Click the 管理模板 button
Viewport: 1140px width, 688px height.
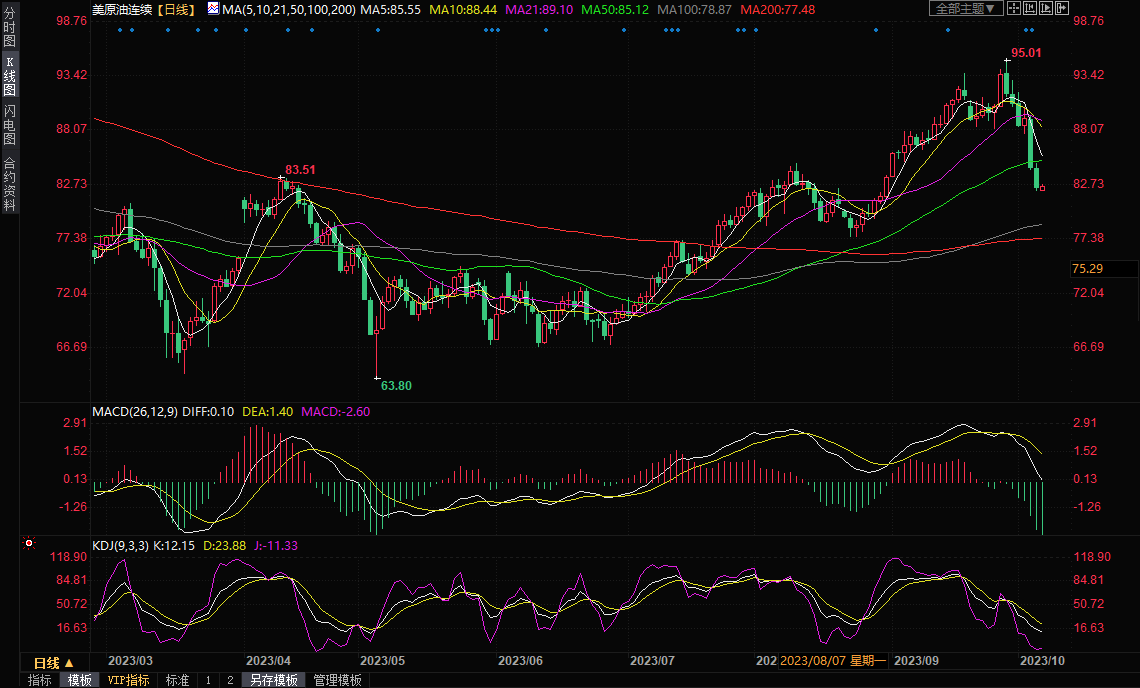click(x=338, y=680)
